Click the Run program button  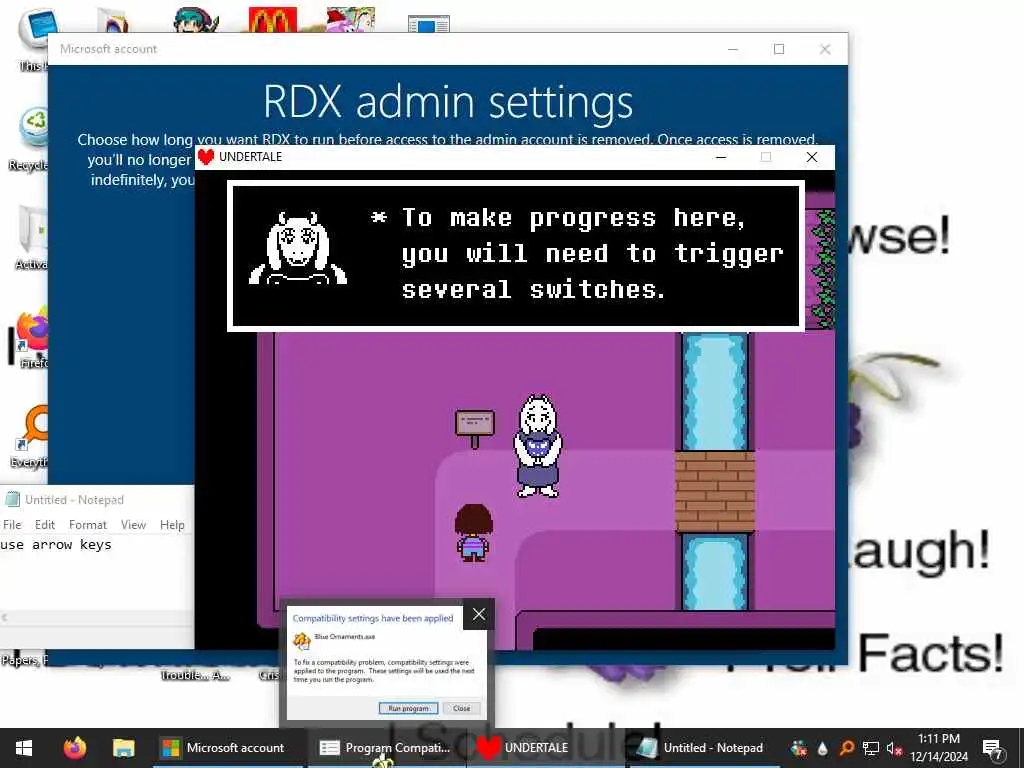(x=408, y=708)
